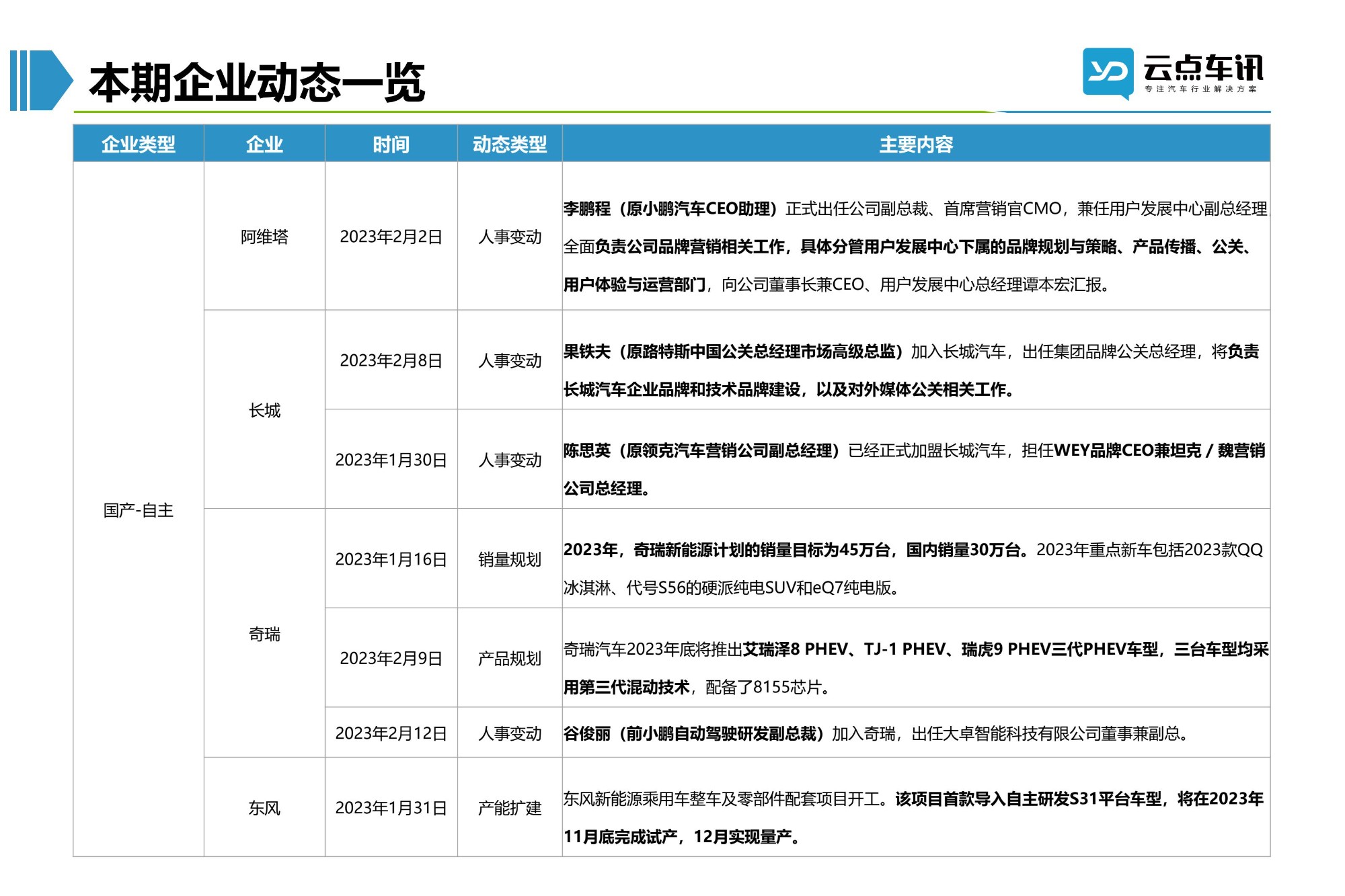The width and height of the screenshot is (1345, 896).
Task: Select the 国产-自主 category cell
Action: coord(138,510)
